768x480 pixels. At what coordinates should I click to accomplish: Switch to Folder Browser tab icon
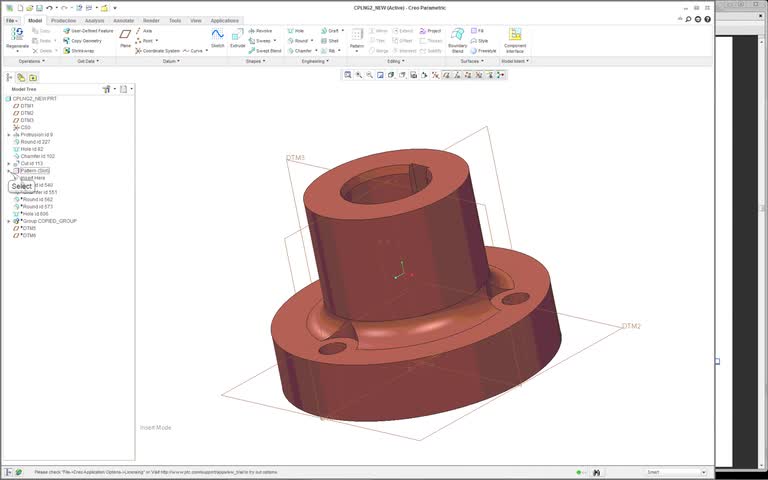21,77
